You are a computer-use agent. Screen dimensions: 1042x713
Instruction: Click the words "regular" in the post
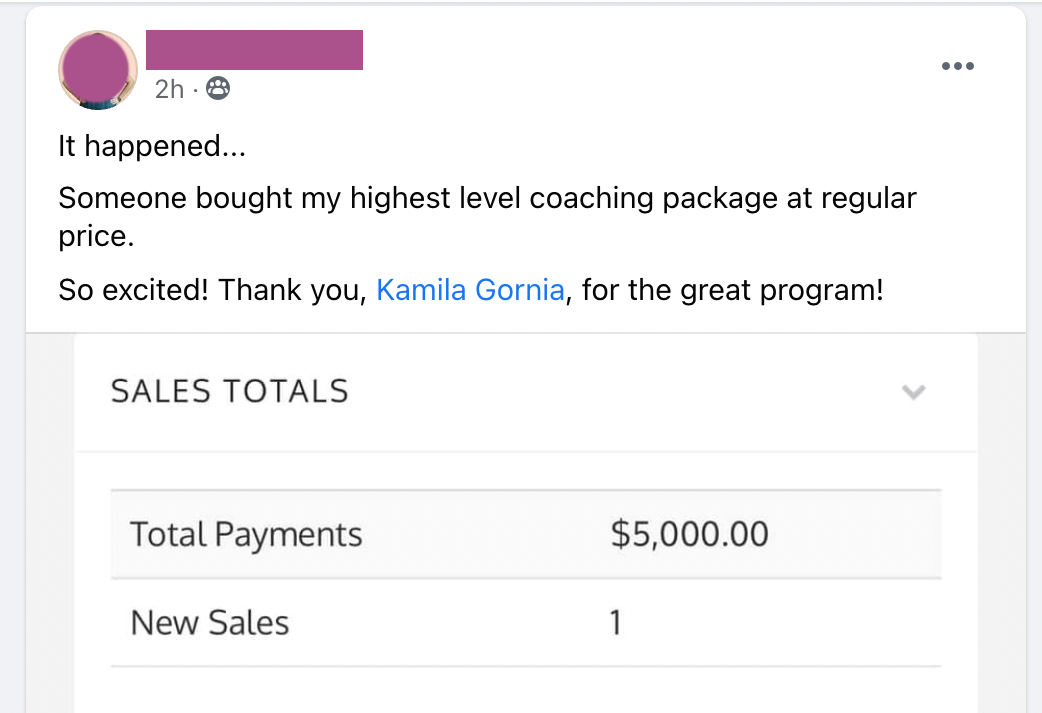868,198
